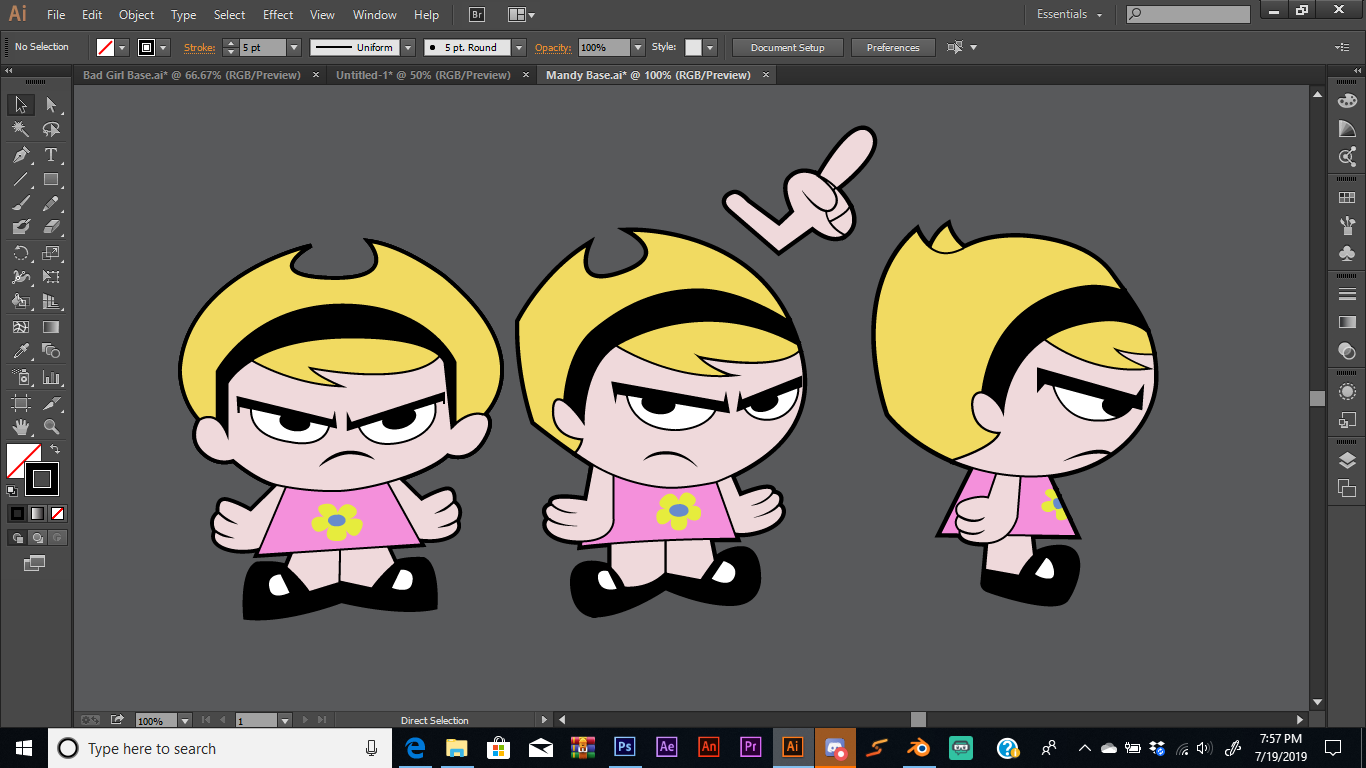This screenshot has width=1366, height=768.
Task: Open the Artboards panel icon
Action: [1347, 488]
